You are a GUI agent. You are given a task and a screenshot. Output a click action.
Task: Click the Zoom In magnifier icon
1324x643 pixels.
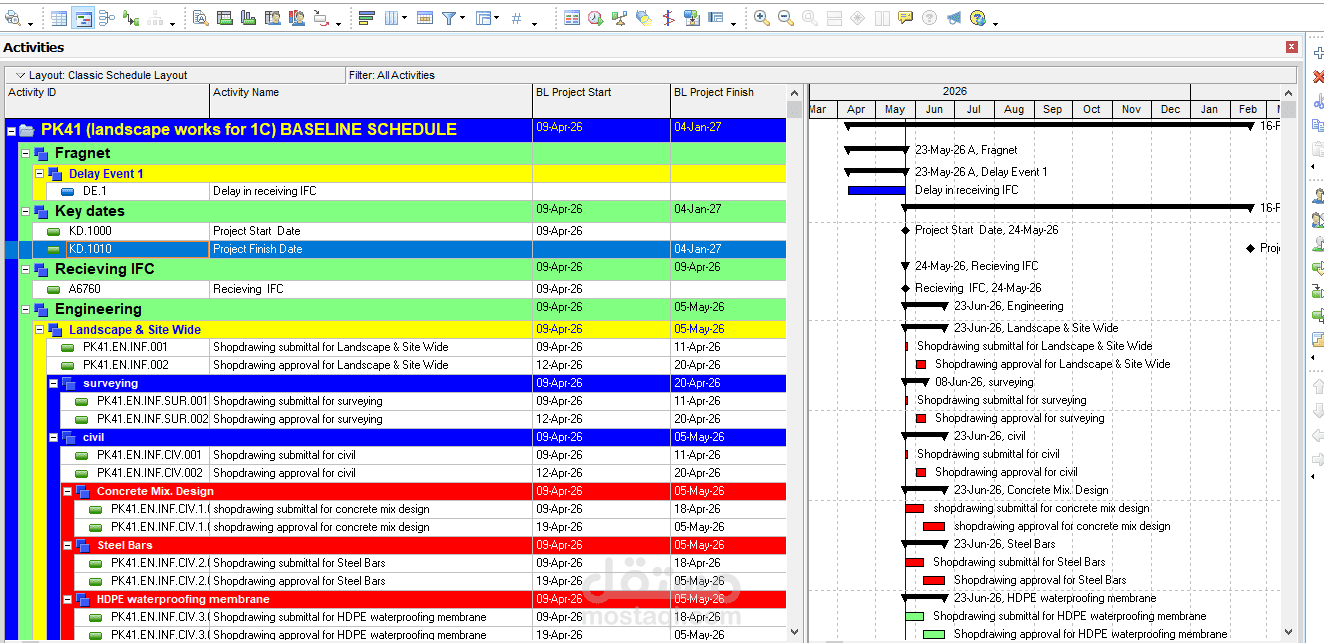[762, 18]
